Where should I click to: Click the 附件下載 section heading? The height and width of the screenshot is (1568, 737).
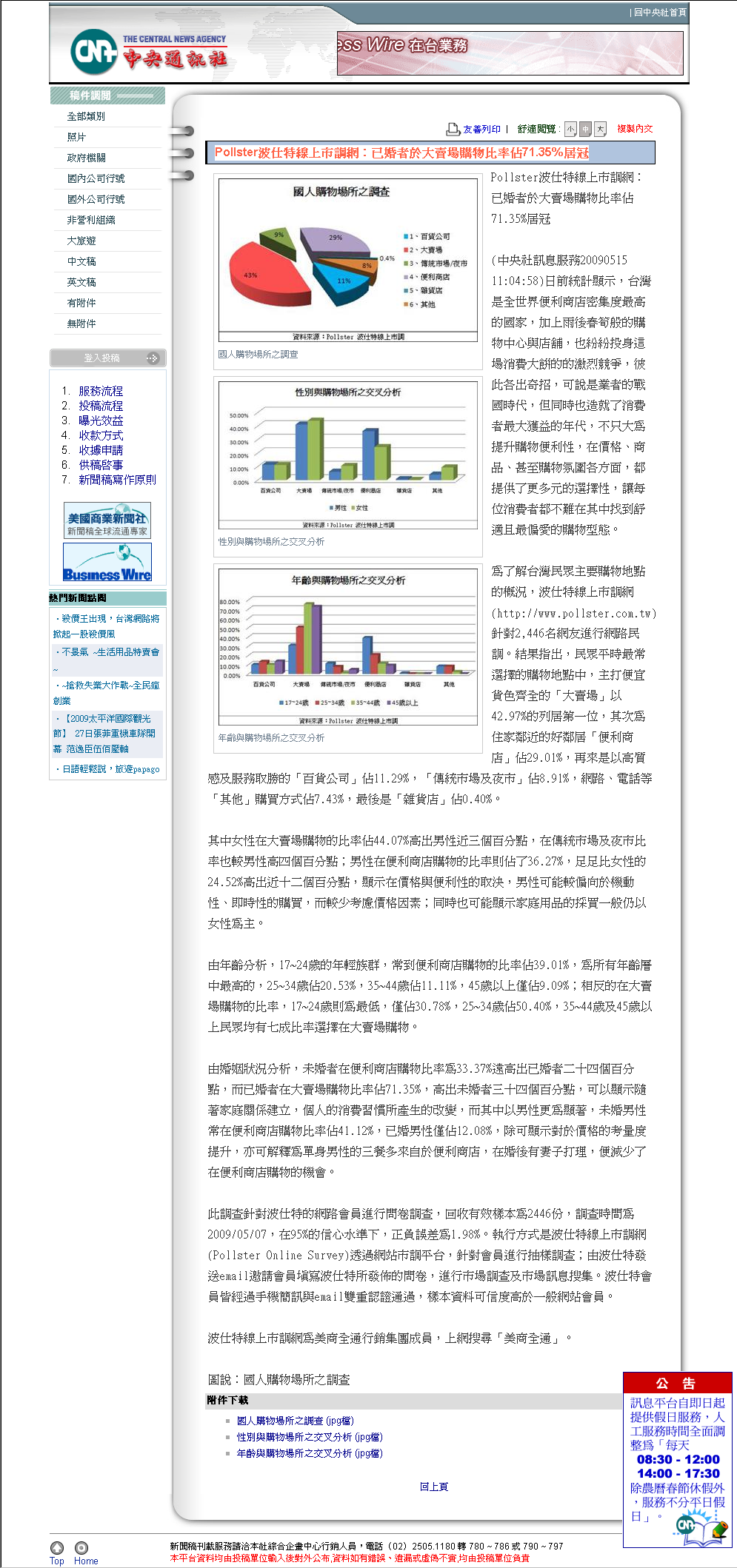pos(228,1400)
